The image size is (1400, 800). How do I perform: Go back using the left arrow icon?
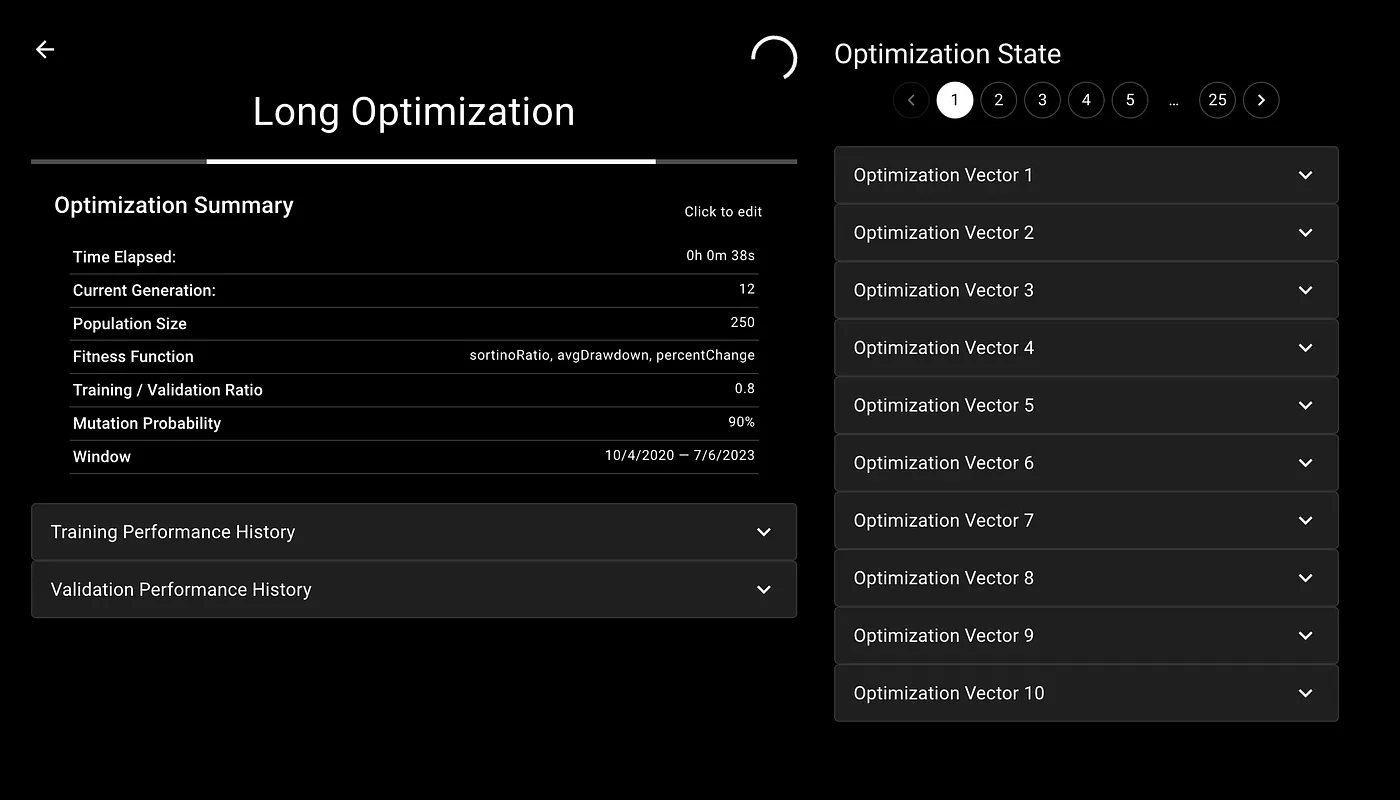[x=45, y=49]
